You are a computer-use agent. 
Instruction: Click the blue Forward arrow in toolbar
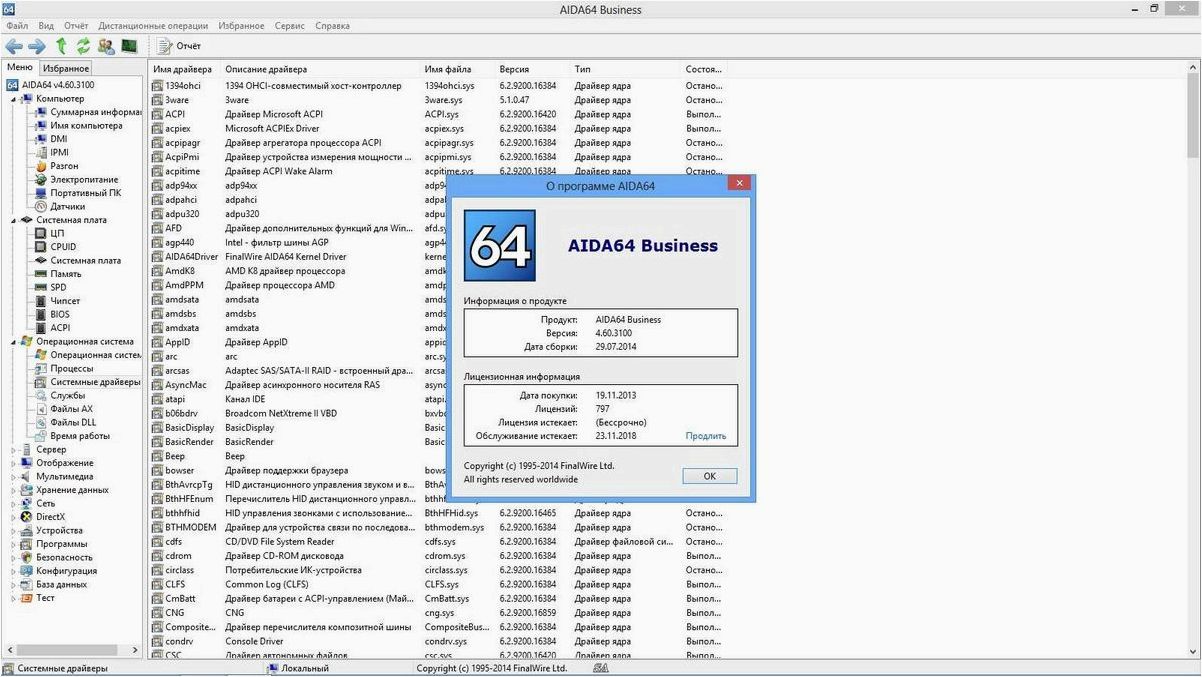point(36,46)
